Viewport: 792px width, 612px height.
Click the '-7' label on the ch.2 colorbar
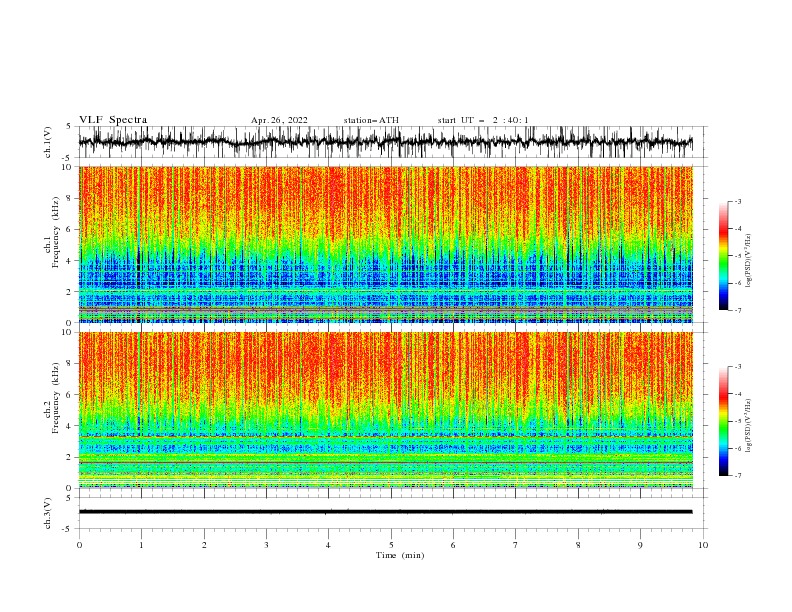(x=737, y=475)
